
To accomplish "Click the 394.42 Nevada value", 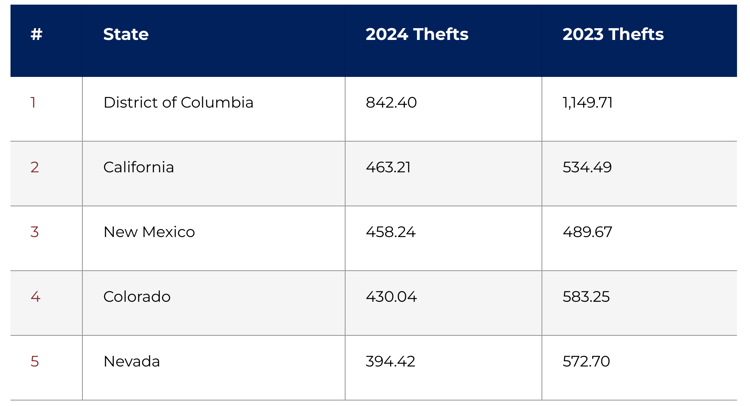I will pos(390,362).
